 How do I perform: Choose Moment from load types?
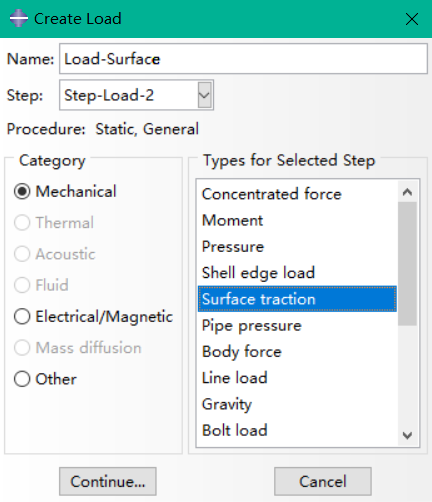(x=297, y=220)
